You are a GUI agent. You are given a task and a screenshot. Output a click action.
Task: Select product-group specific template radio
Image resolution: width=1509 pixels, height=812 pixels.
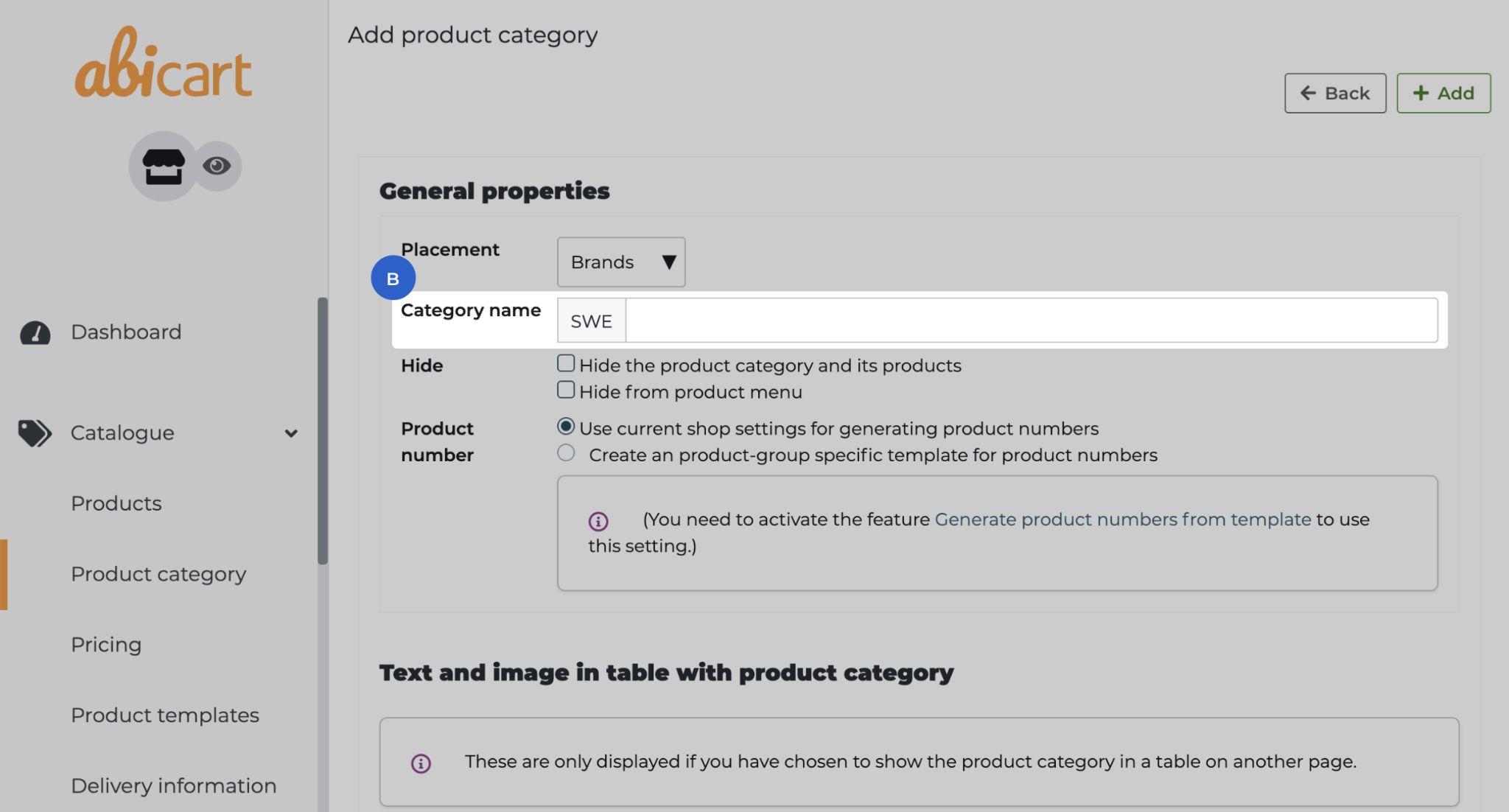[x=566, y=453]
